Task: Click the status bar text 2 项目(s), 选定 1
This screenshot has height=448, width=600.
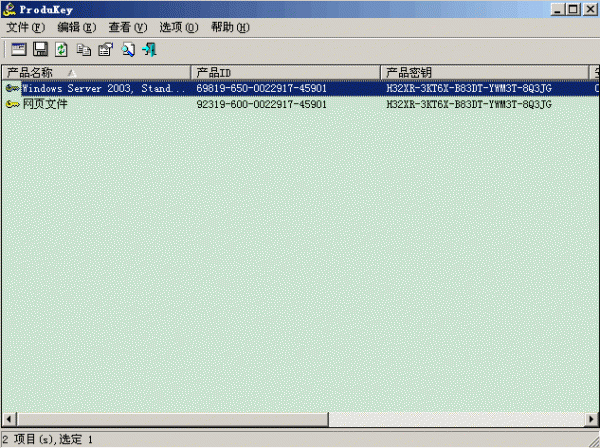Action: coord(47,439)
